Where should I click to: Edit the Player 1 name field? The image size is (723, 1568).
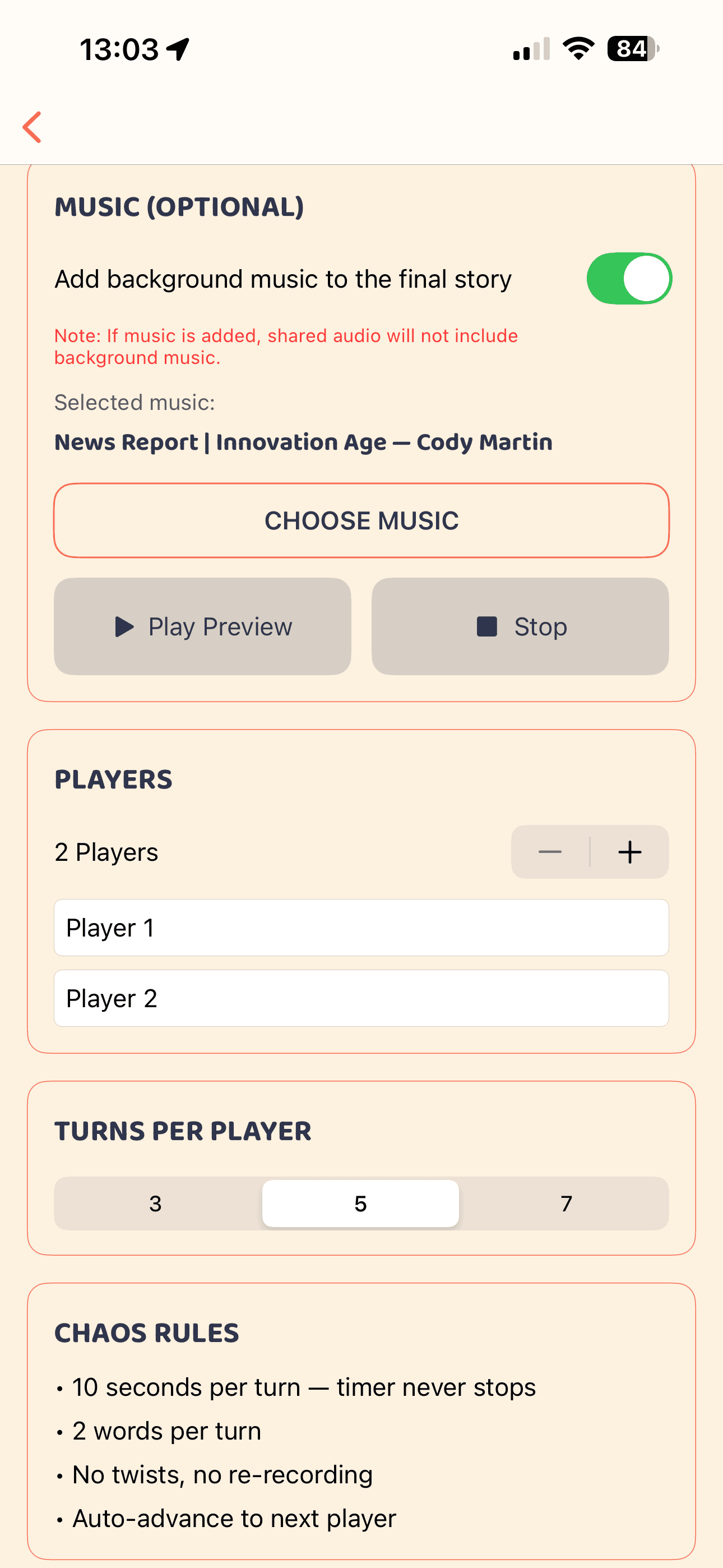pos(361,928)
